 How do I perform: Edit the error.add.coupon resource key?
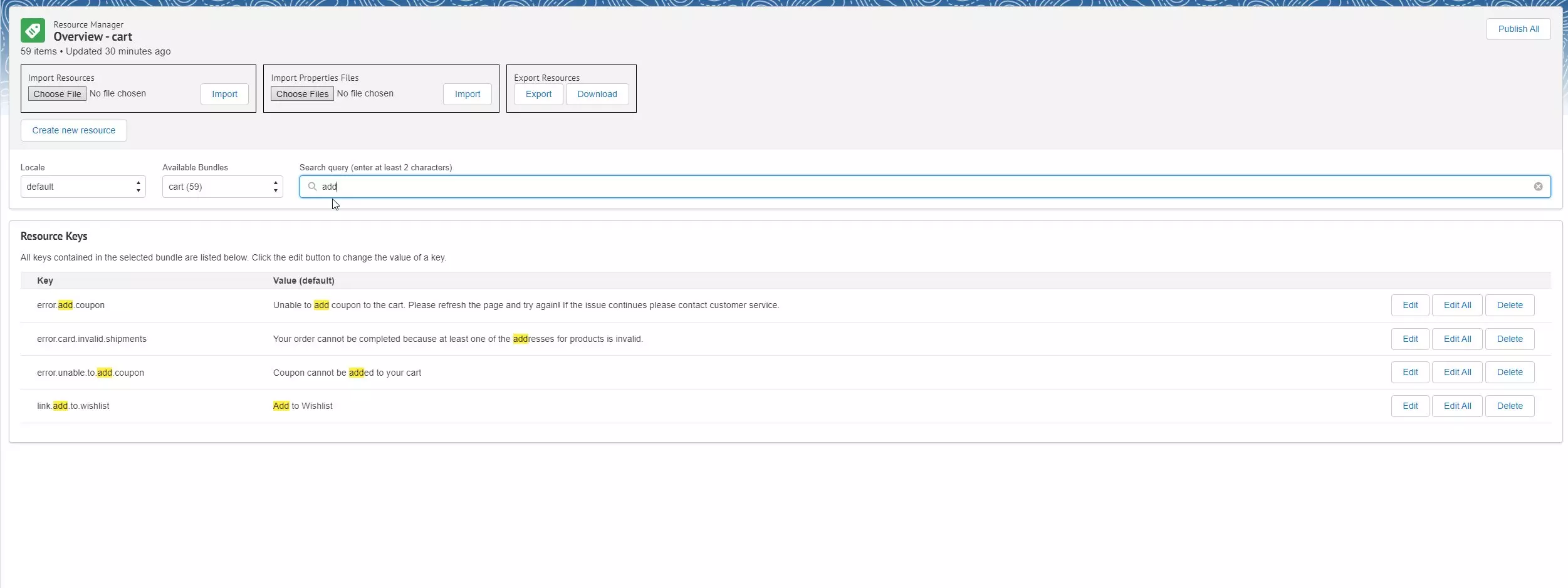coord(1409,305)
